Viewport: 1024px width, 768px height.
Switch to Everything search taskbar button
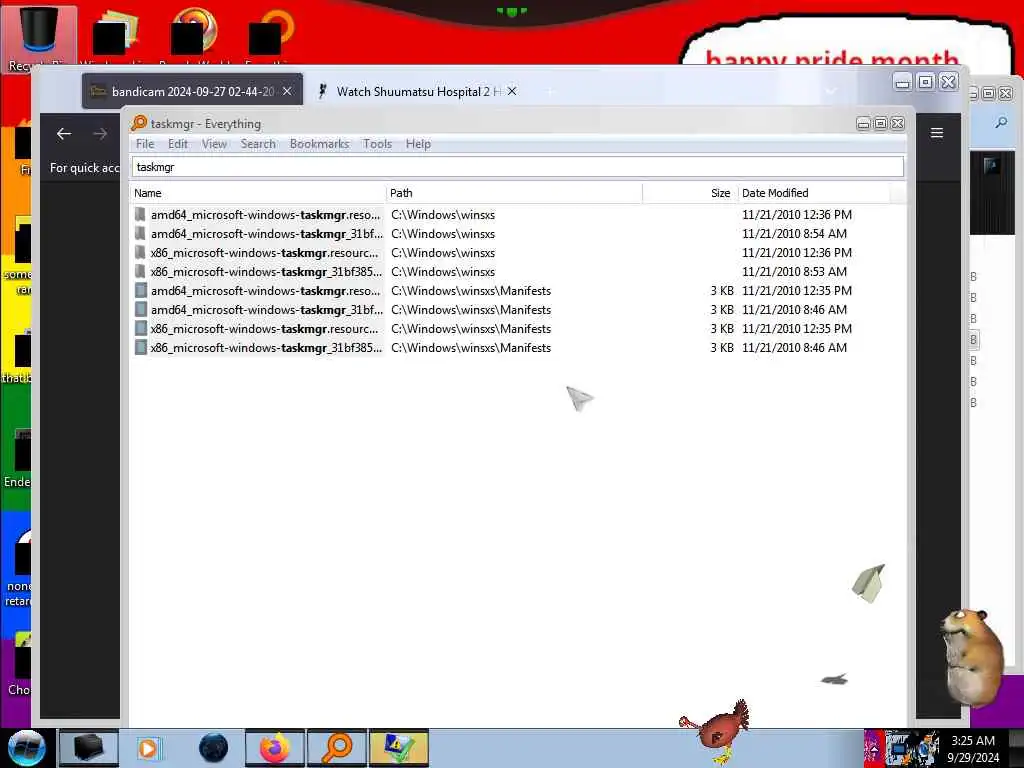[337, 748]
